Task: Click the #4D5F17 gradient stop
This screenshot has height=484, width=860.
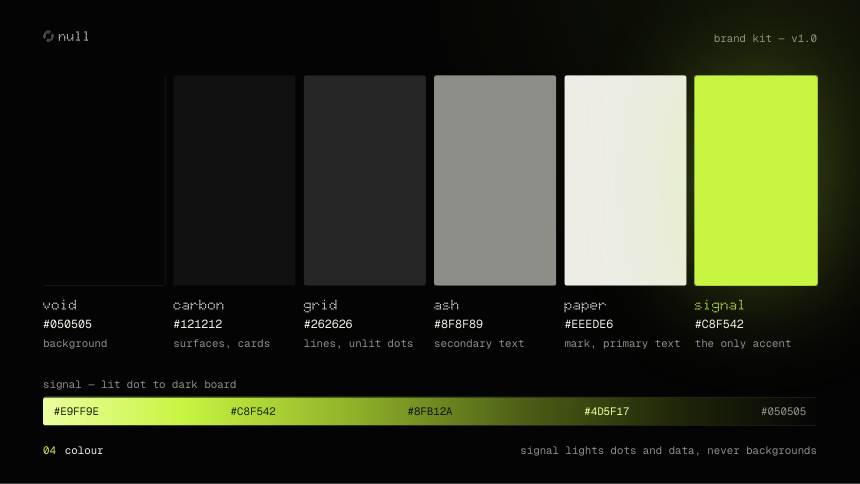Action: pyautogui.click(x=607, y=412)
